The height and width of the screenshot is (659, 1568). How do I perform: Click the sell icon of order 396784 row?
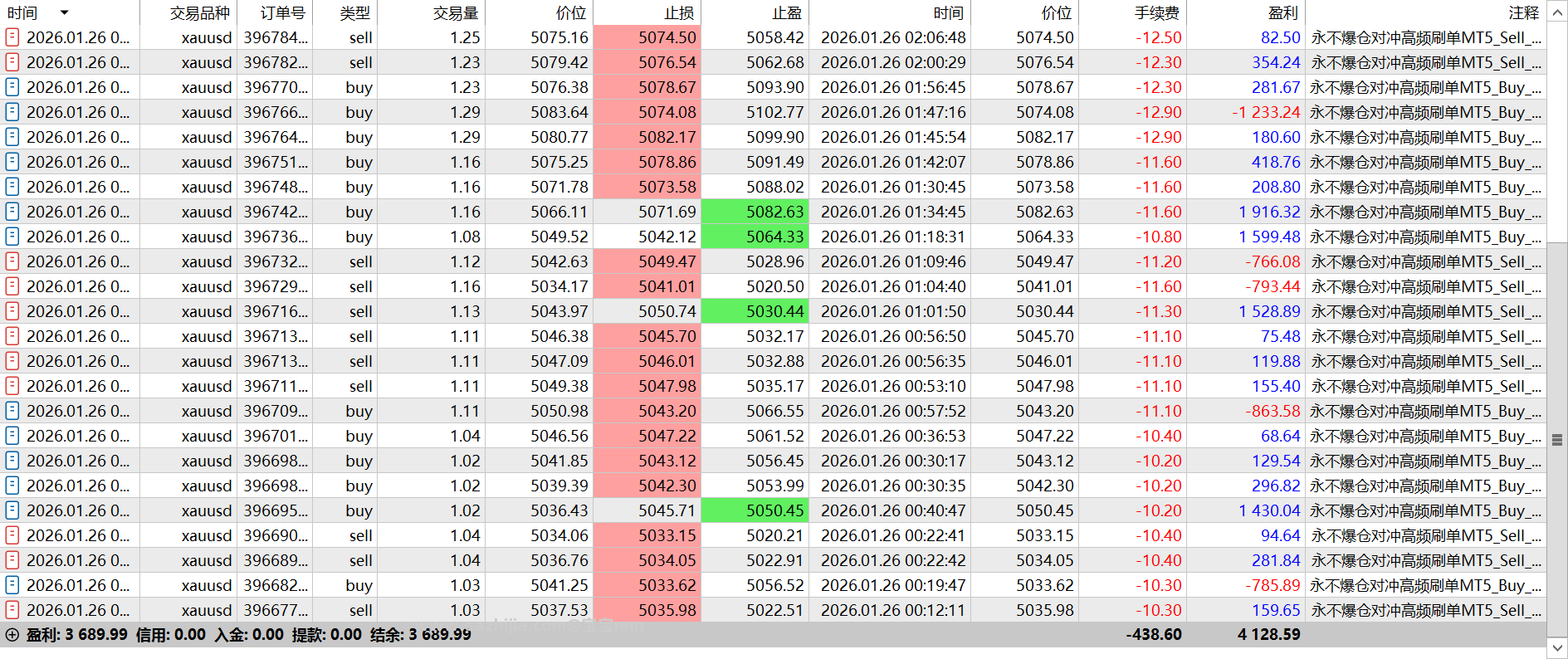[x=12, y=37]
